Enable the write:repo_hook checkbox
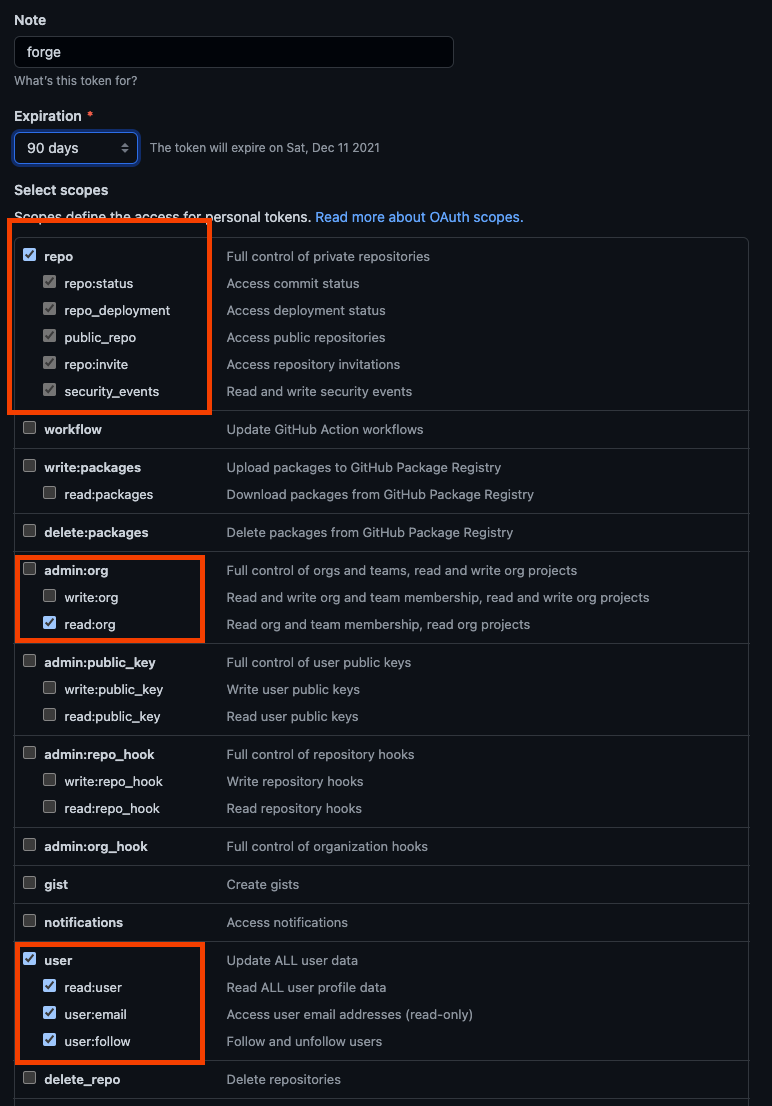The width and height of the screenshot is (772, 1106). pos(49,779)
